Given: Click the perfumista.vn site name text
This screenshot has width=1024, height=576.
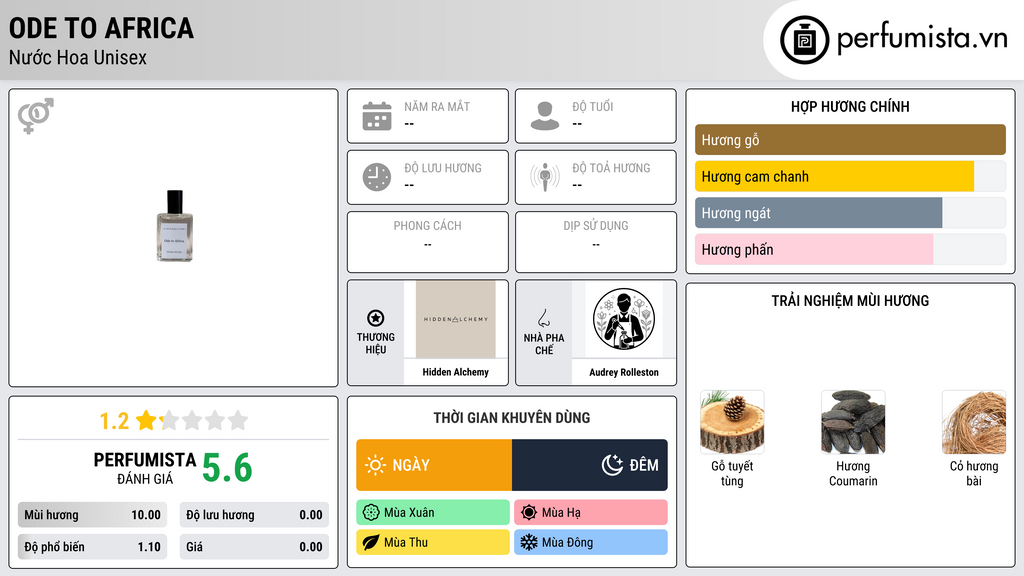Looking at the screenshot, I should (x=922, y=38).
